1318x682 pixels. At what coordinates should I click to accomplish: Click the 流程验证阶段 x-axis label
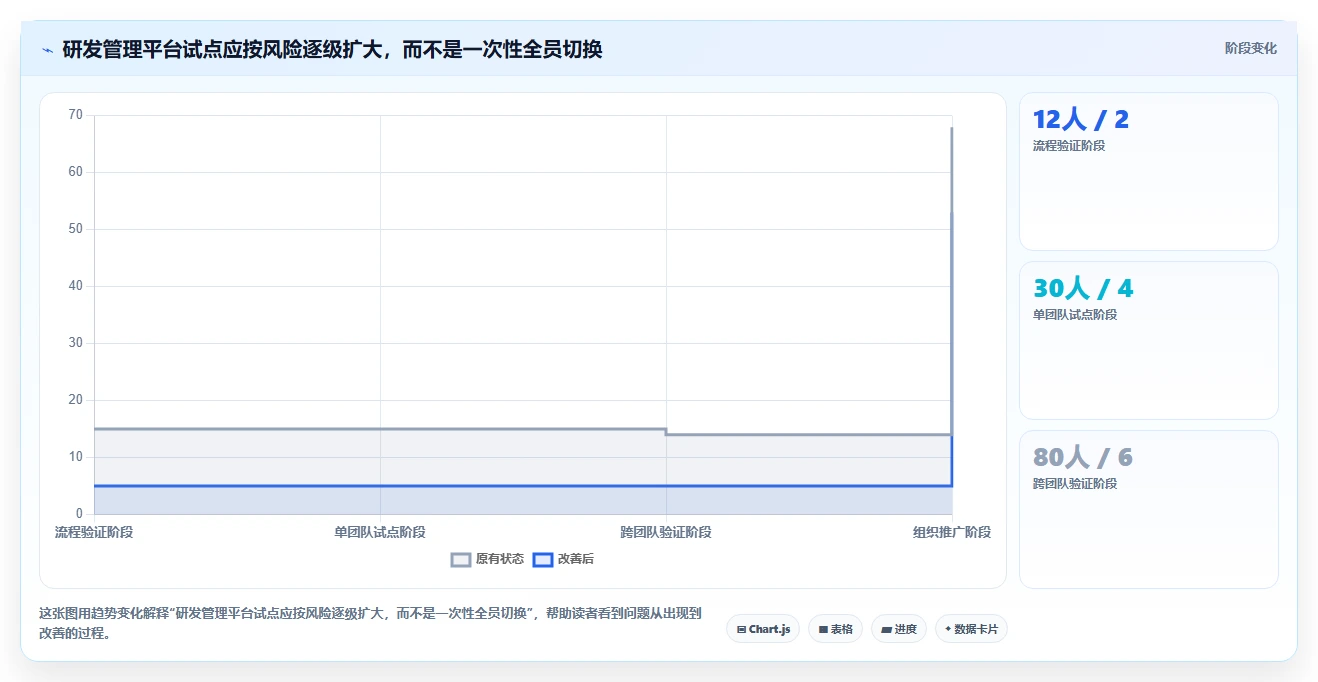(94, 532)
